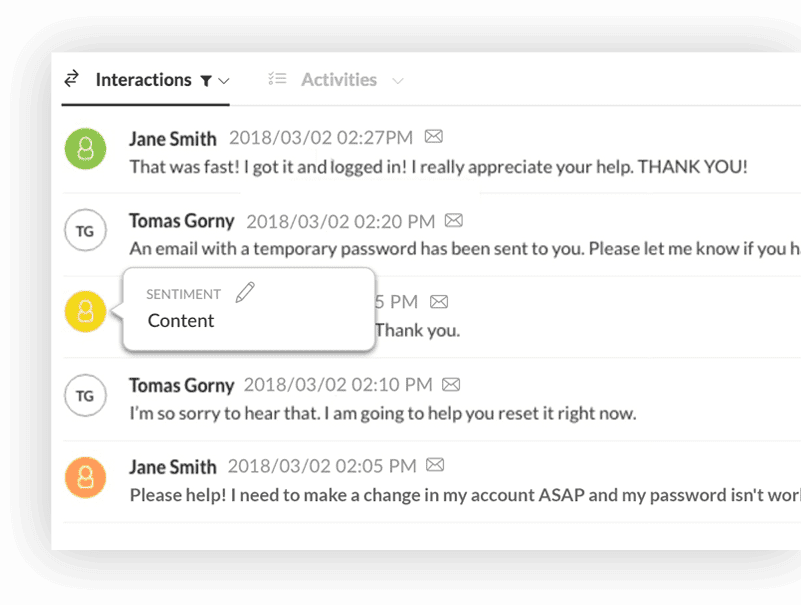Viewport: 801px width, 605px height.
Task: Open the Interactions filter funnel icon
Action: tap(206, 81)
